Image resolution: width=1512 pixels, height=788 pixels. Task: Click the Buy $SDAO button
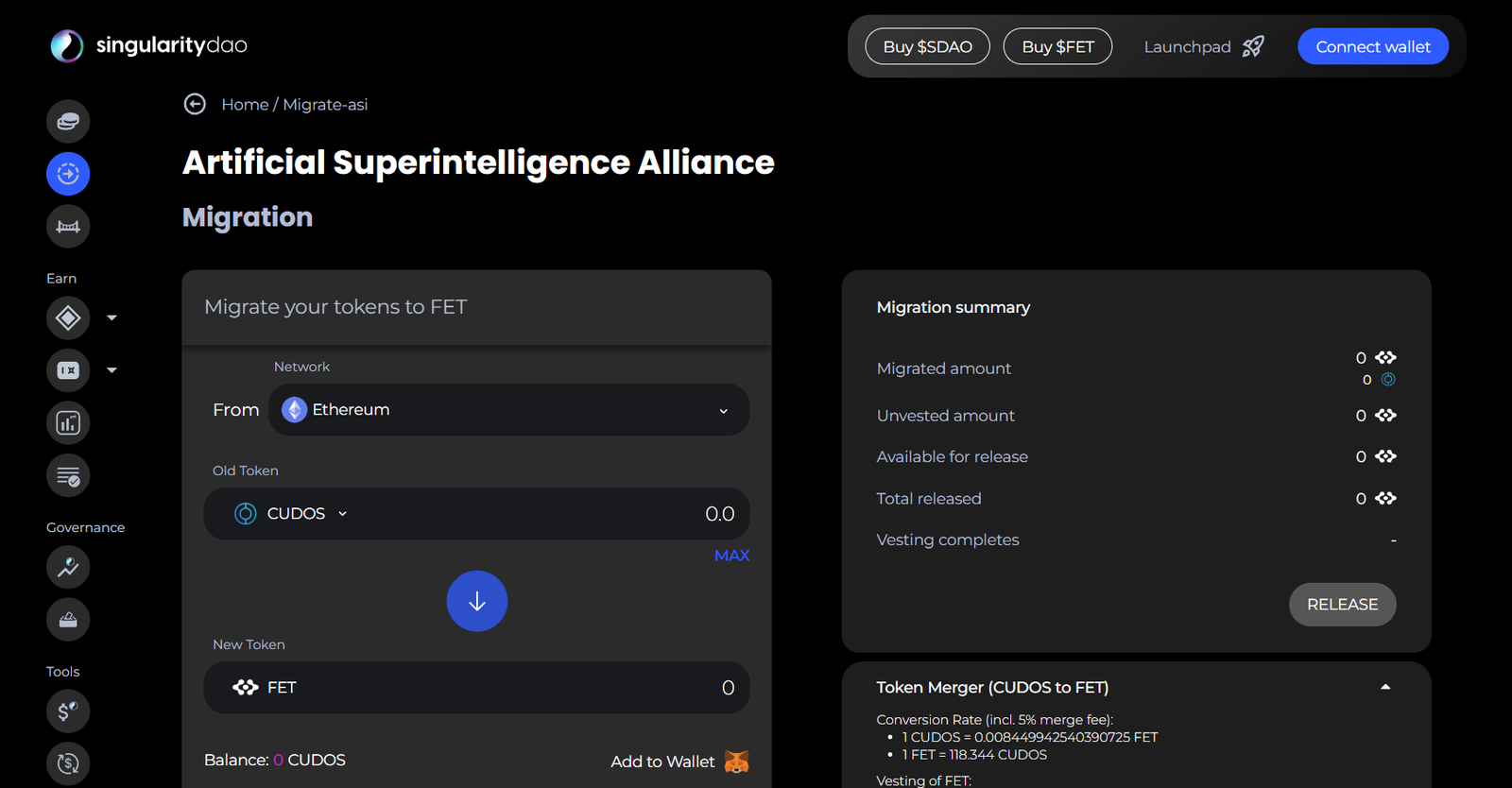[x=927, y=46]
